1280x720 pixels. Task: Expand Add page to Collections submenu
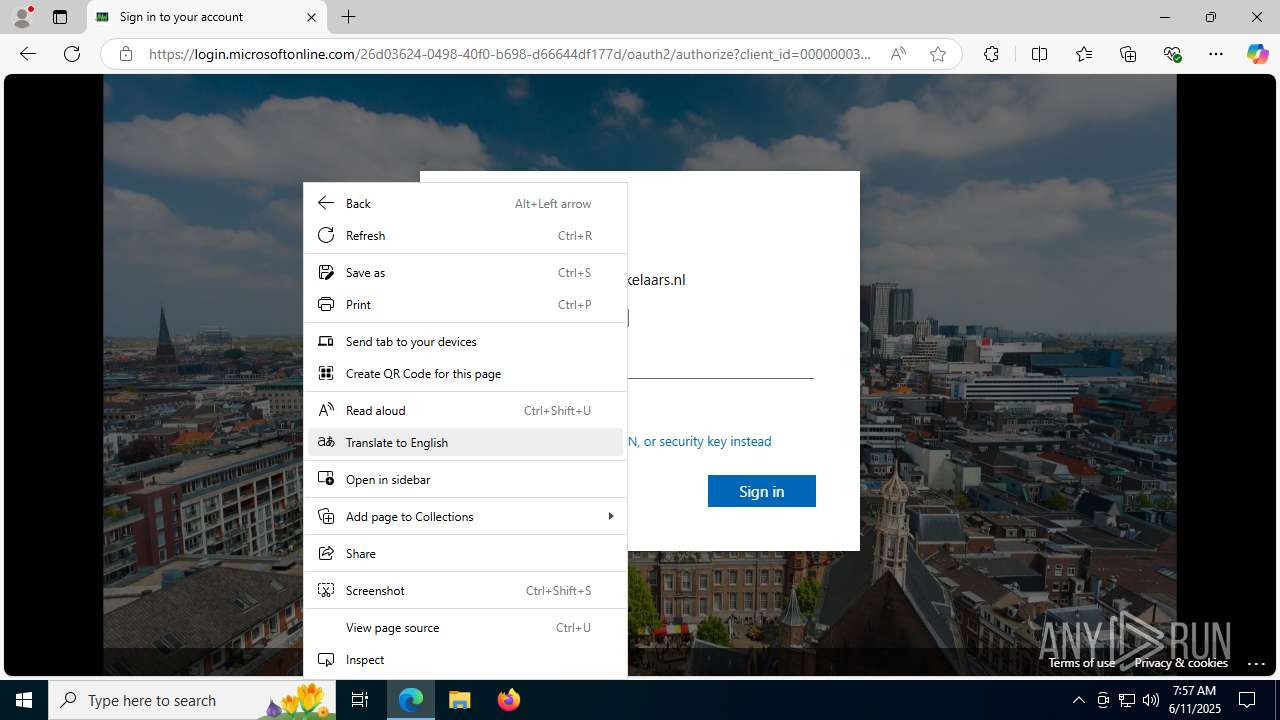click(x=465, y=516)
